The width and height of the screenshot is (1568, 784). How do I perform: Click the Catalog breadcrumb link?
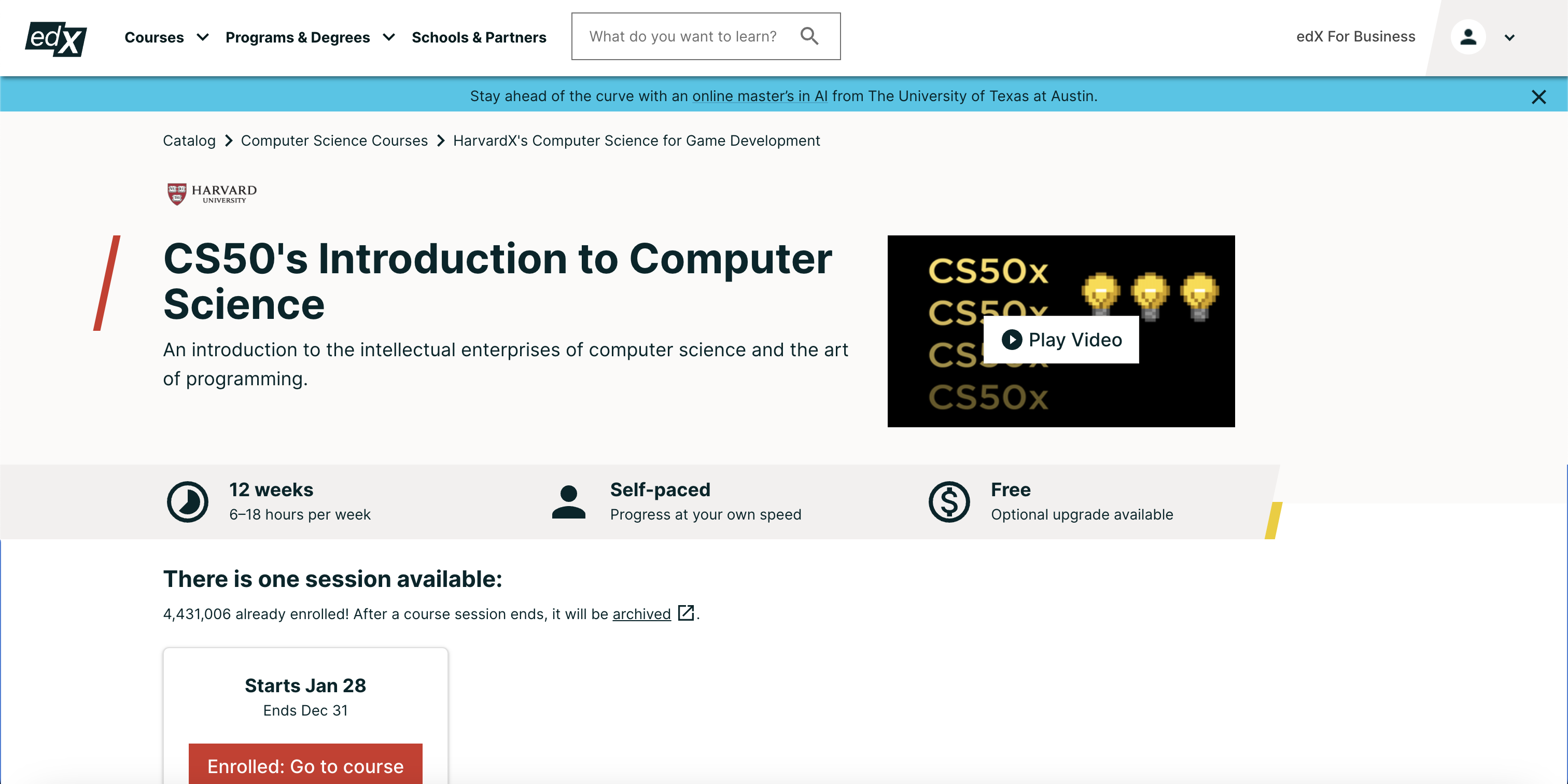tap(189, 141)
